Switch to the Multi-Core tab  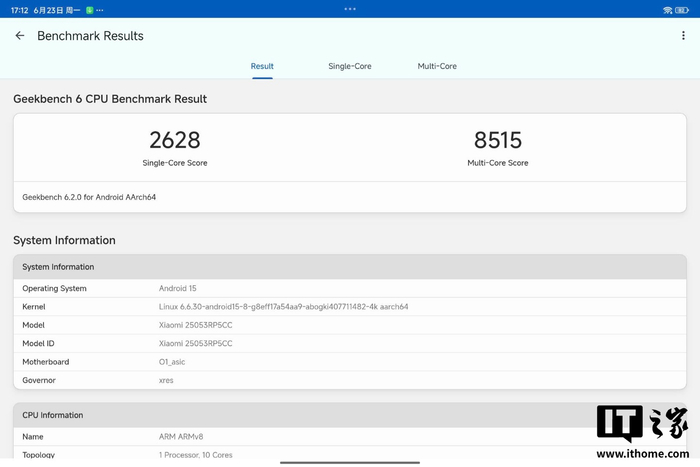point(437,66)
